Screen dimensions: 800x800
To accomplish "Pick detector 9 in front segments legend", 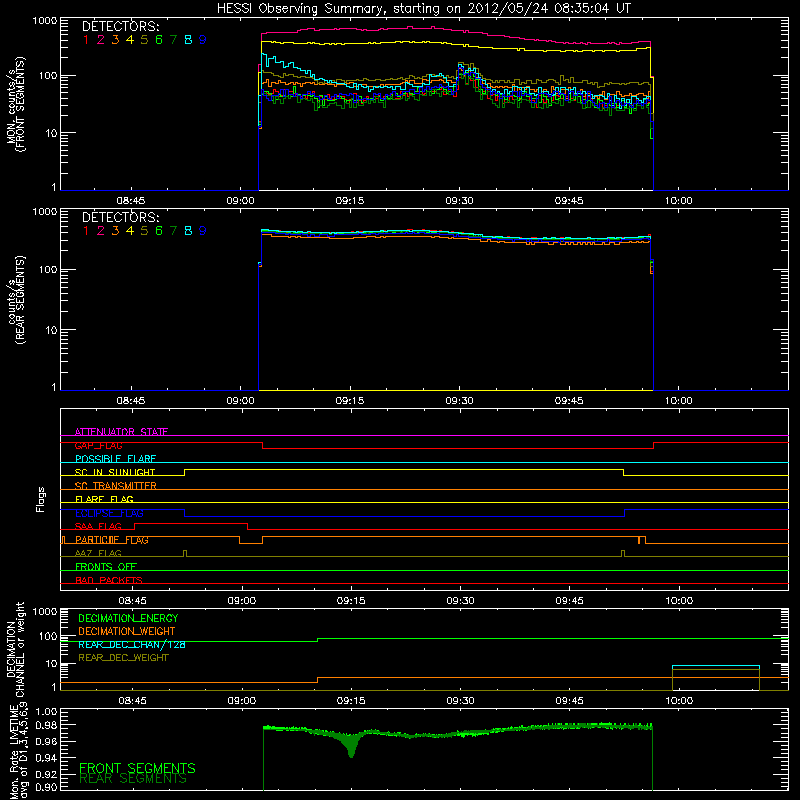I will tap(203, 40).
